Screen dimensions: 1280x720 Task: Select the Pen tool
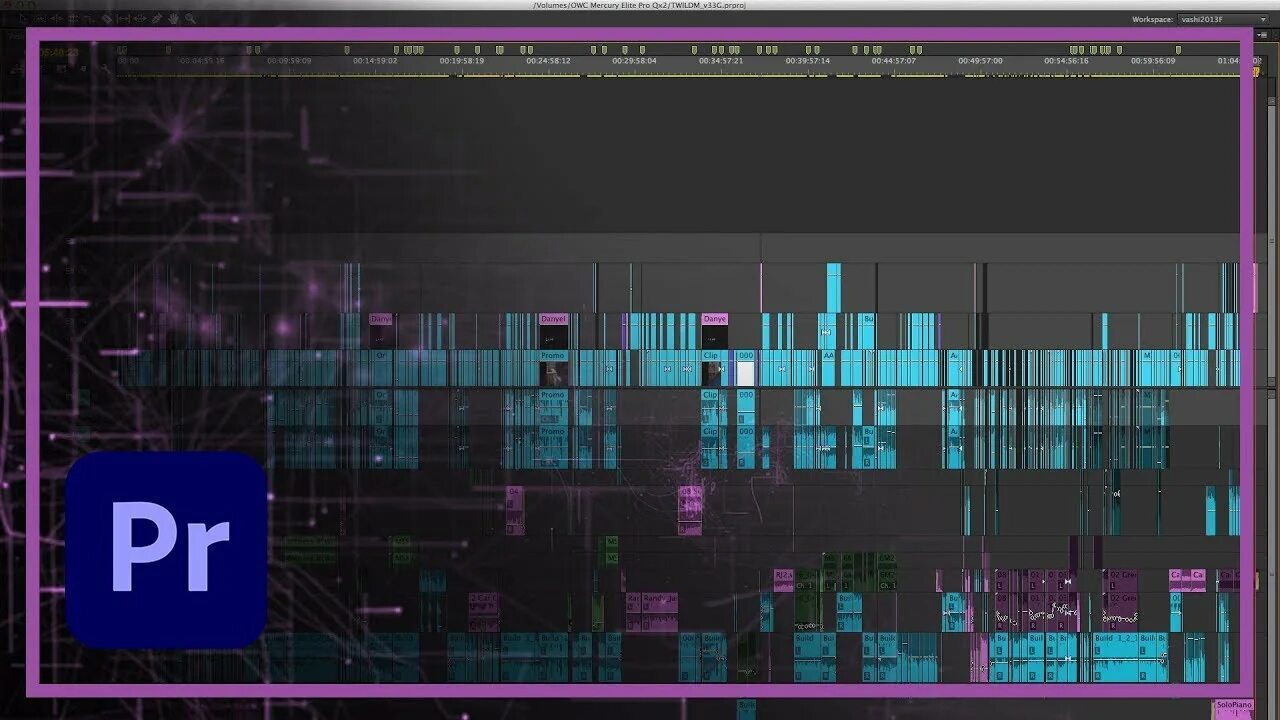coord(157,19)
